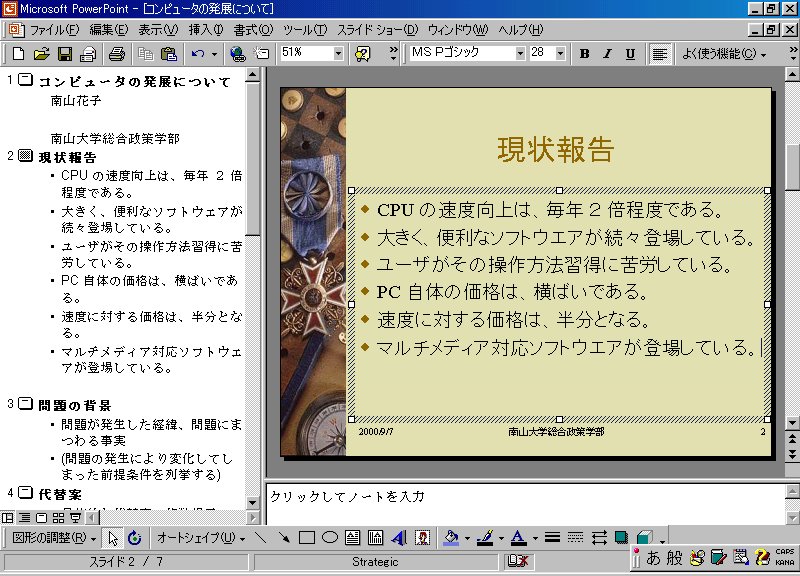Image resolution: width=800 pixels, height=576 pixels.
Task: Click the print preview icon beside Save
Action: point(88,54)
